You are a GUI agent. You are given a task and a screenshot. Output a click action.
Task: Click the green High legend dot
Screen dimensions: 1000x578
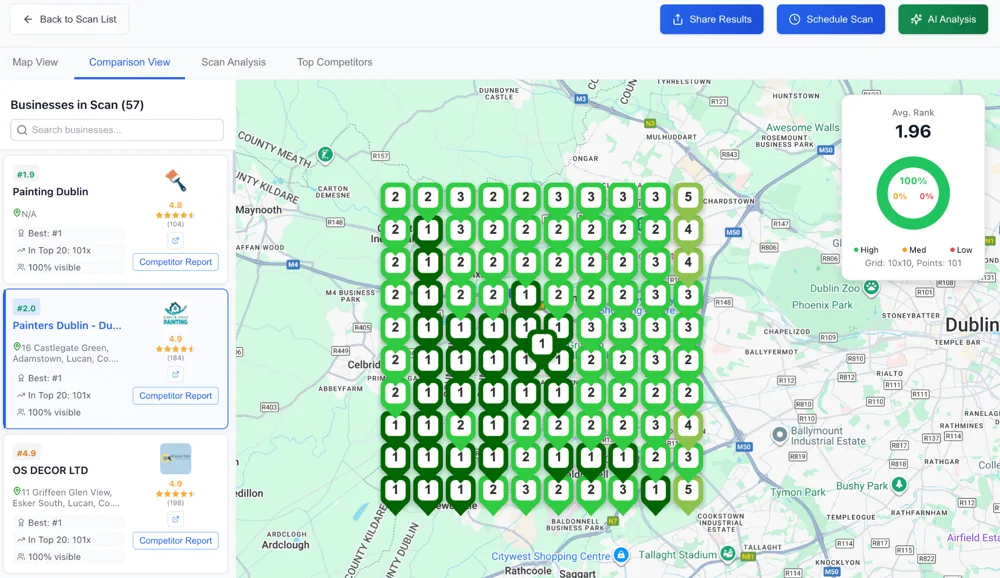[x=856, y=250]
